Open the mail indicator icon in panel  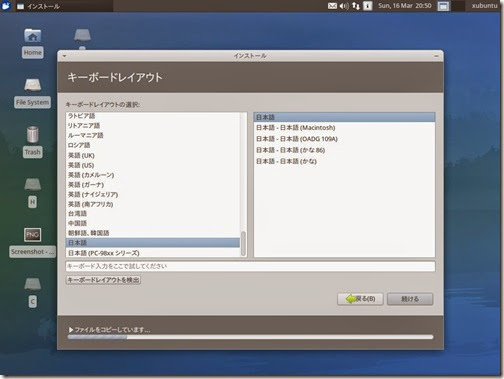(x=332, y=6)
